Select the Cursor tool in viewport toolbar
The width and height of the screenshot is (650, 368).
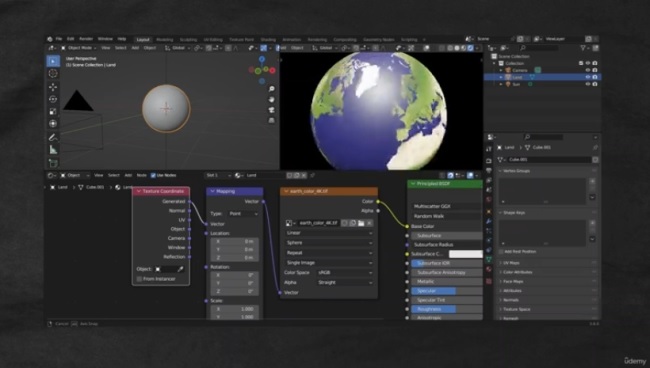(x=53, y=73)
